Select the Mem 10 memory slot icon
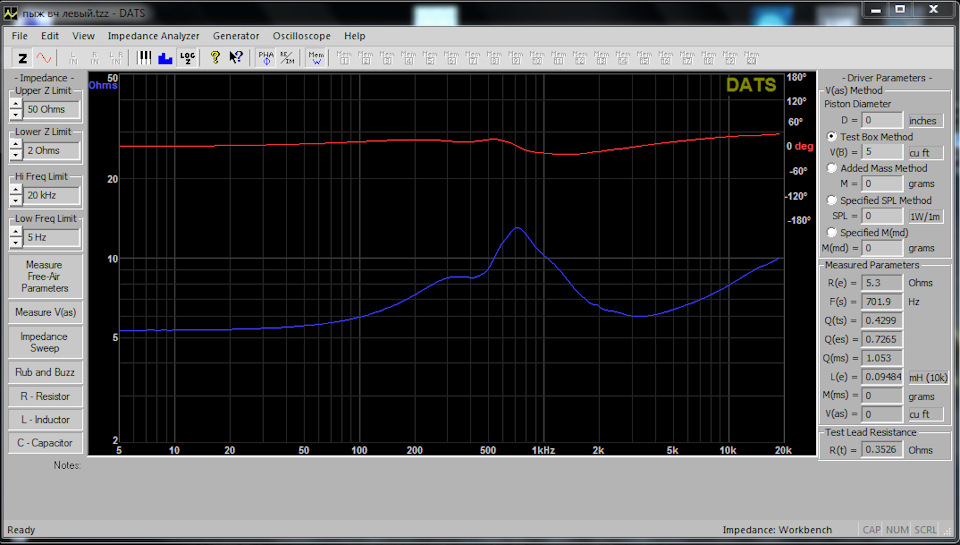The width and height of the screenshot is (960, 545). (537, 58)
